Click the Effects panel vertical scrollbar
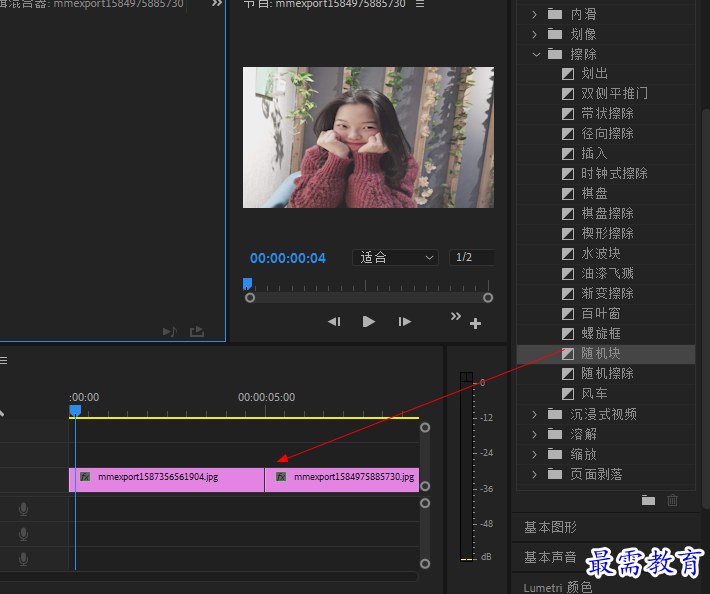710x594 pixels. pos(705,308)
